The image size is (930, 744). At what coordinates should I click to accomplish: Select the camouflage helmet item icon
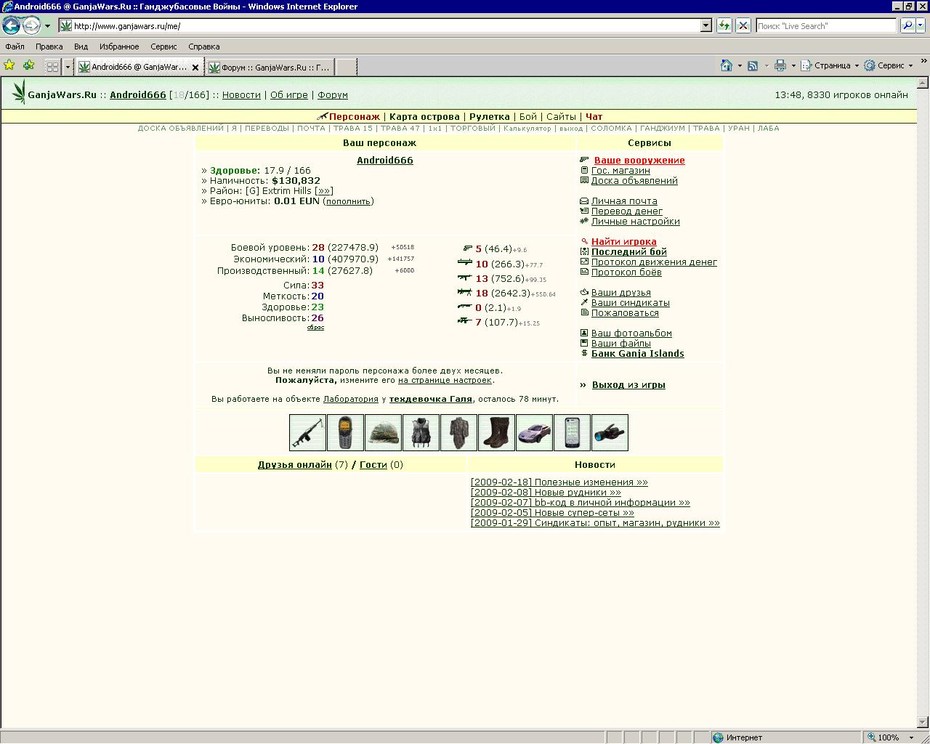[x=383, y=433]
